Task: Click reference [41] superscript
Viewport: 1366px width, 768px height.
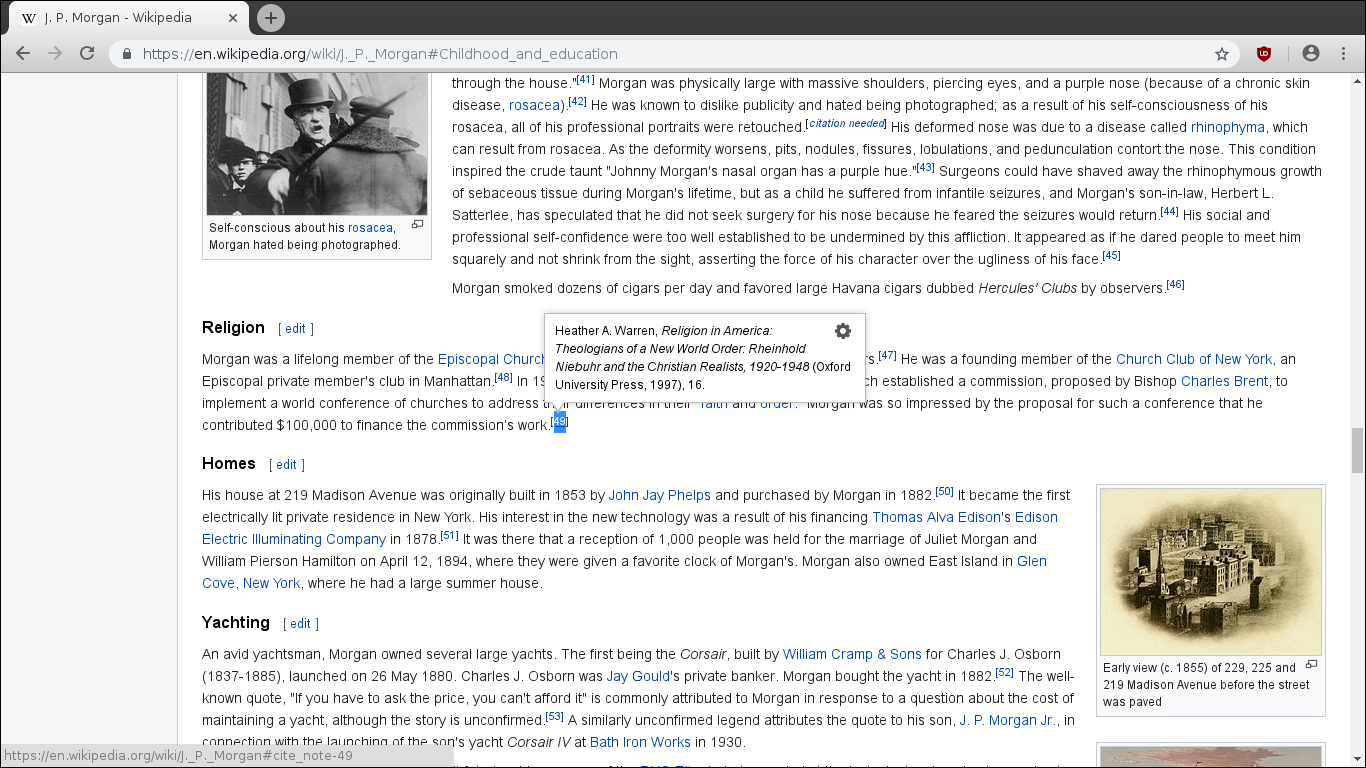Action: point(585,79)
